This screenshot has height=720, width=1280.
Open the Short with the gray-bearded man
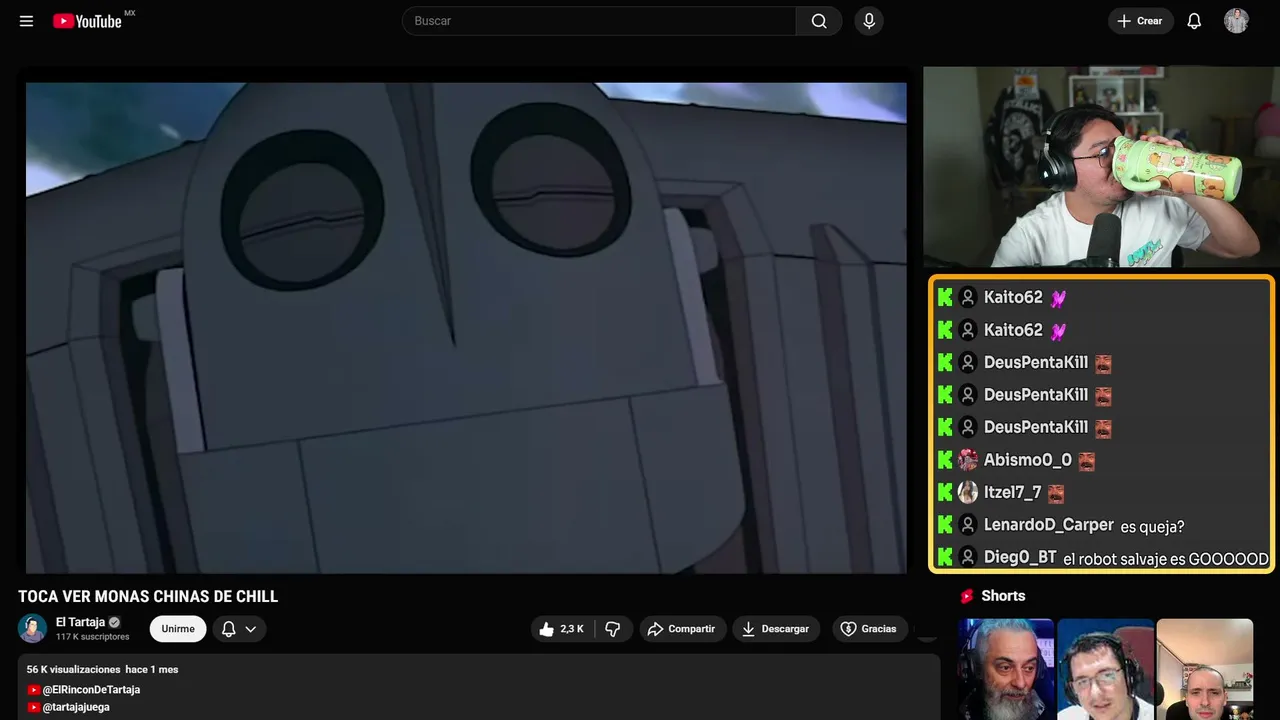pos(1006,669)
